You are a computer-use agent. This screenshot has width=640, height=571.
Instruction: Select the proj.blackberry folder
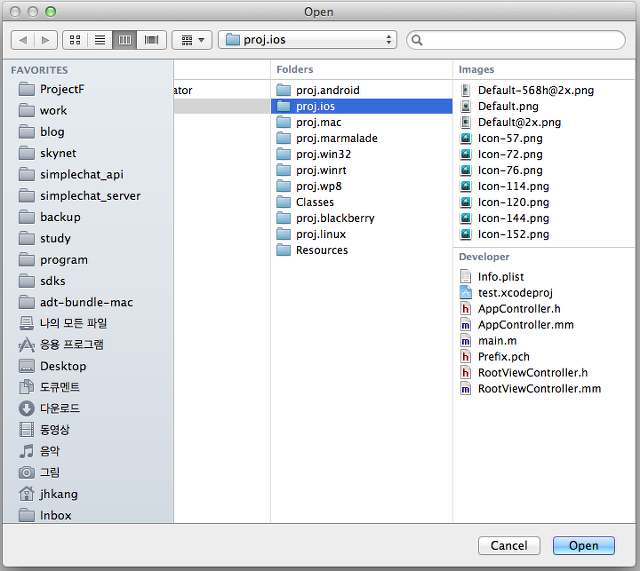(362, 218)
